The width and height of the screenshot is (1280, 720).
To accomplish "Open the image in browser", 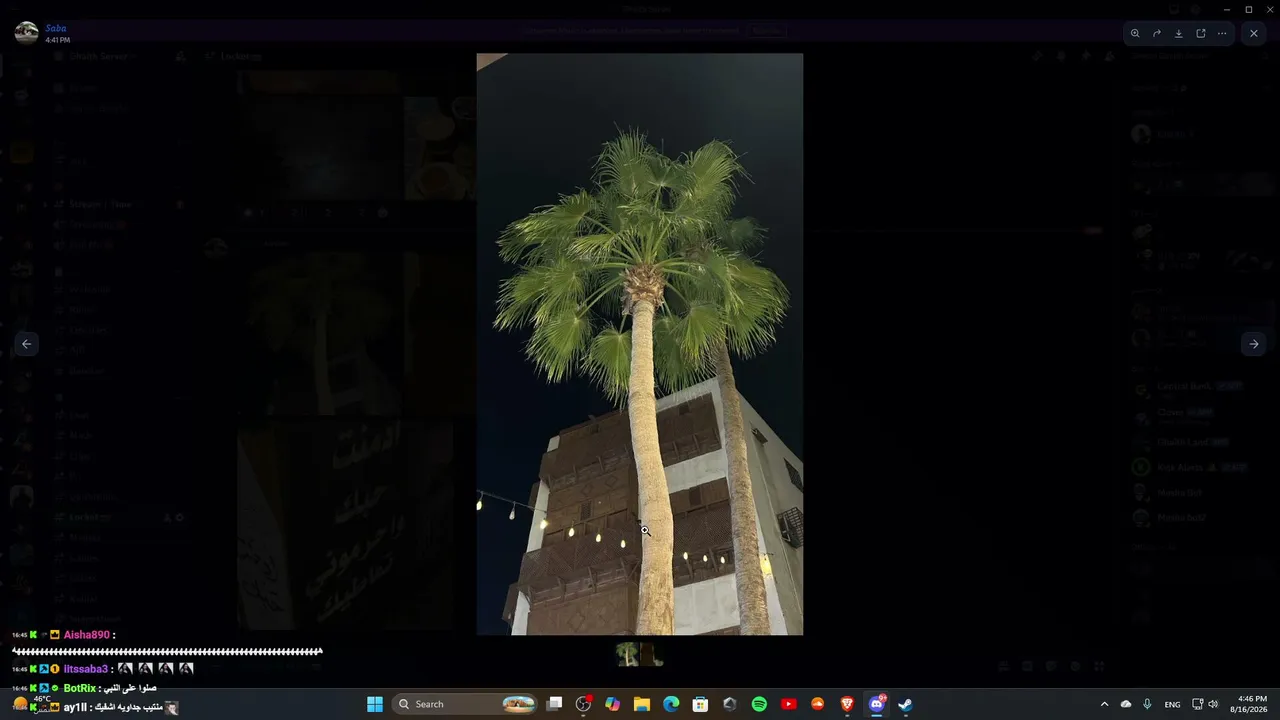I will point(1201,33).
